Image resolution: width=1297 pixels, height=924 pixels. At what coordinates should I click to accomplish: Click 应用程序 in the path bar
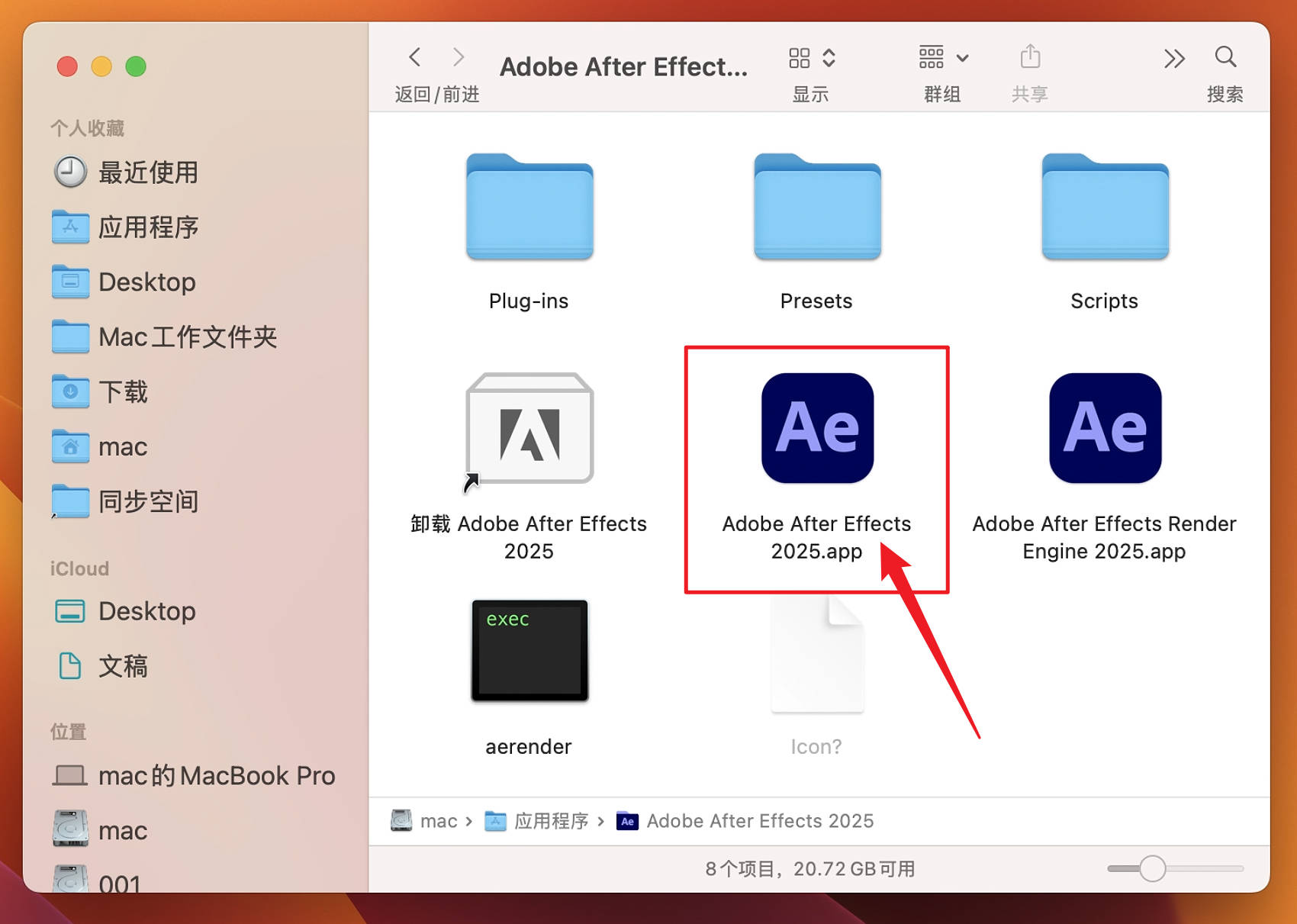[537, 821]
